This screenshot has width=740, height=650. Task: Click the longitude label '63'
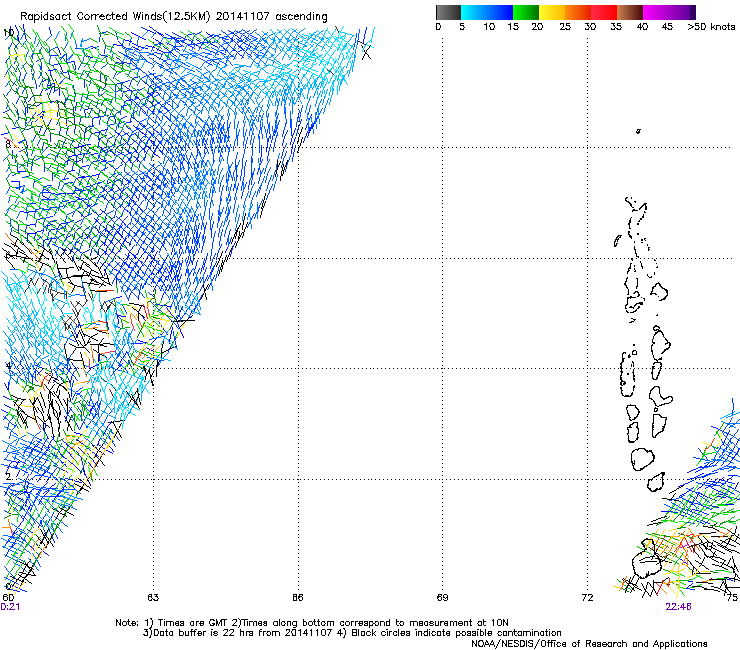[153, 598]
